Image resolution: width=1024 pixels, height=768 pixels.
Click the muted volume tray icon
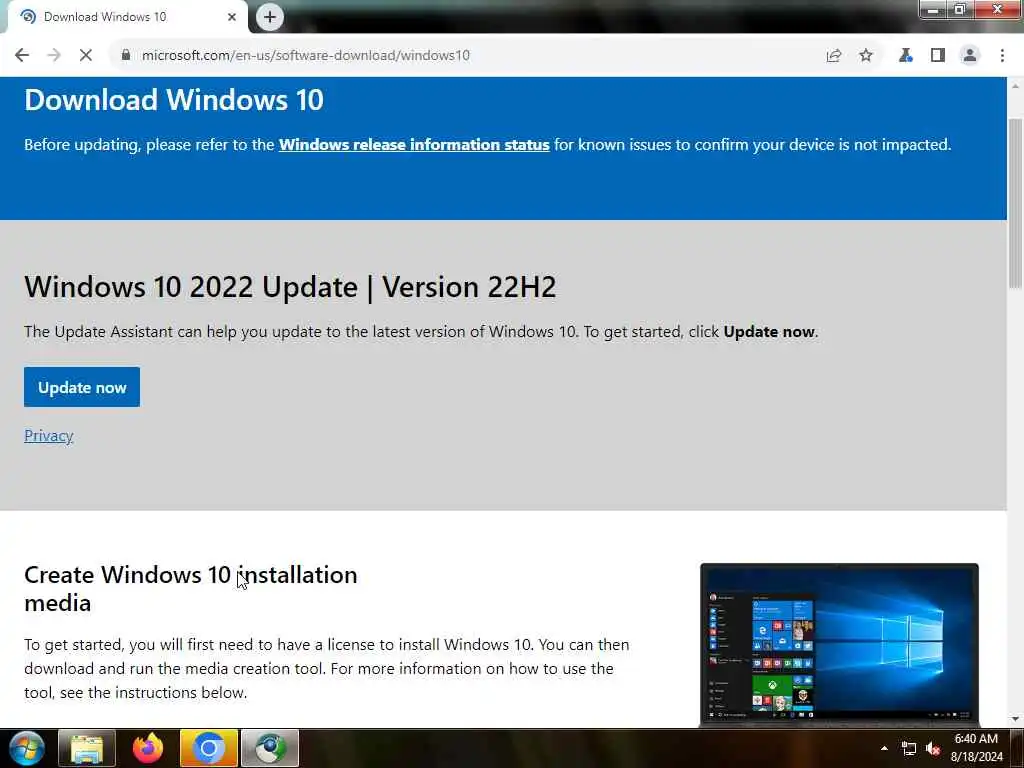click(x=933, y=748)
